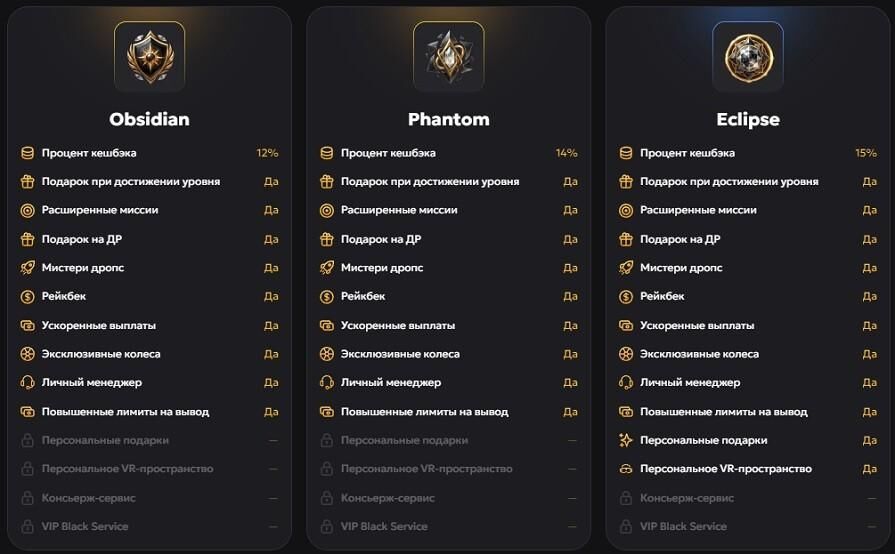
Task: Click Повышенные лимиты на вывод in Eclipse
Action: click(724, 411)
